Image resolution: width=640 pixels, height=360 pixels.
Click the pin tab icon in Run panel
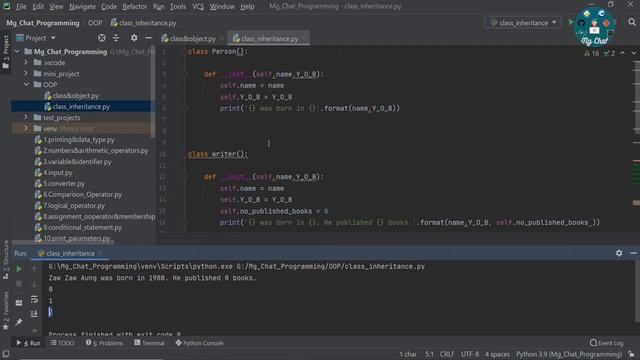pyautogui.click(x=19, y=322)
